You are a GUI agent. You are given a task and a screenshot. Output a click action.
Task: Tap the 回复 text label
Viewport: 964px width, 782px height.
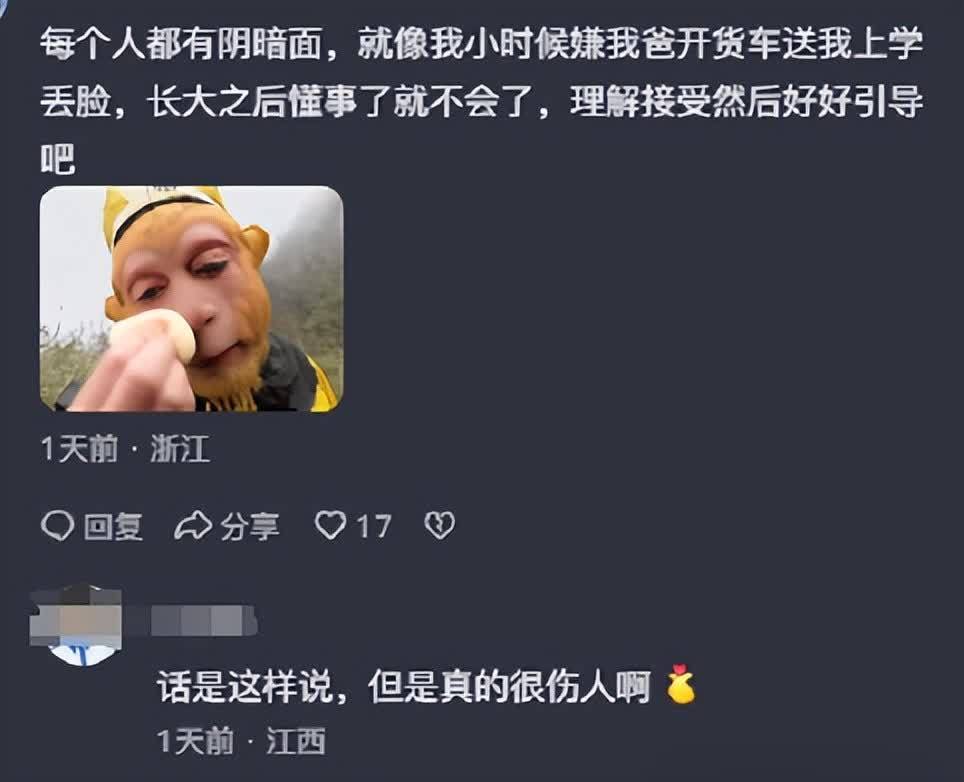point(113,526)
